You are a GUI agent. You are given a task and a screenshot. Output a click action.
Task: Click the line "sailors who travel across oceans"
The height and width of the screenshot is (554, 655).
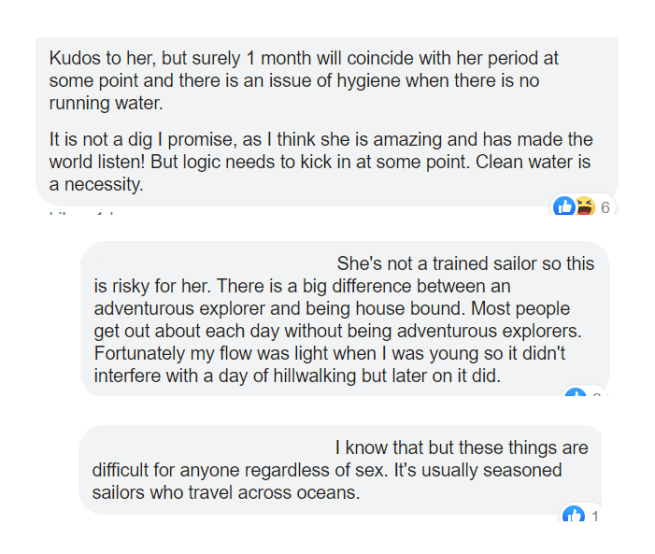(x=225, y=492)
